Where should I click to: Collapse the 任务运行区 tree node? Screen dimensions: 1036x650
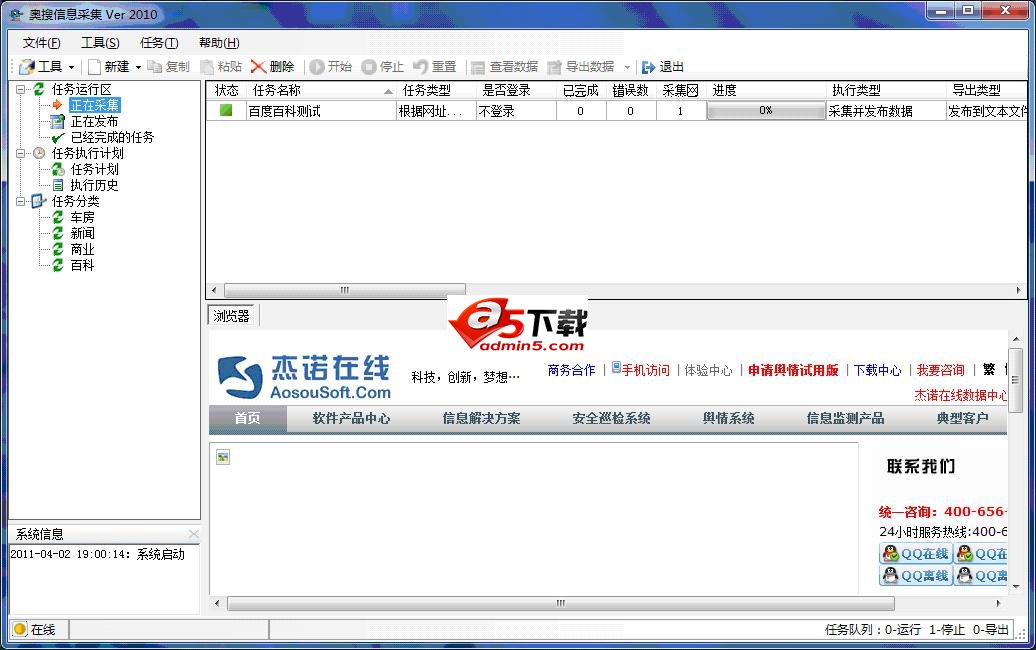[x=20, y=89]
